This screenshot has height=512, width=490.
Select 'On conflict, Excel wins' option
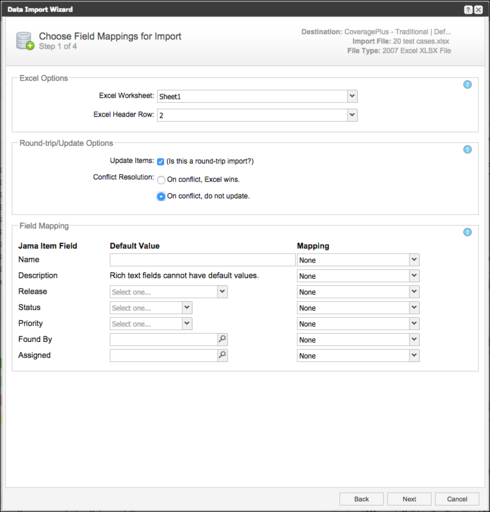[x=161, y=180]
